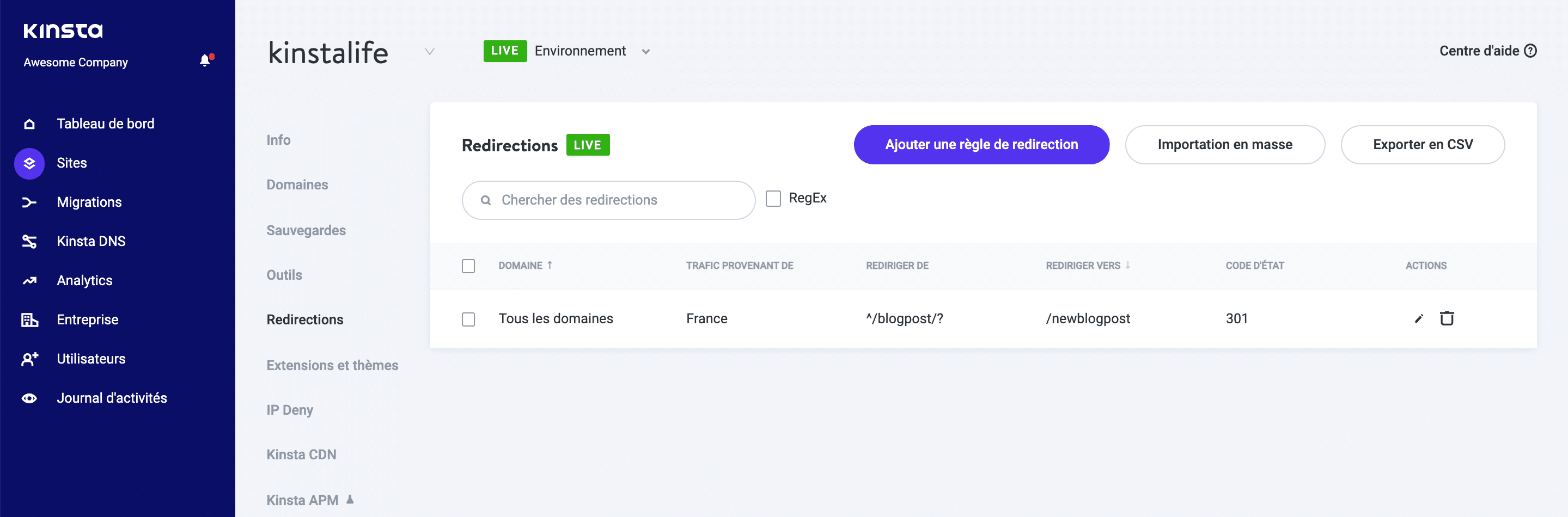
Task: Switch to the Domaines tab
Action: pyautogui.click(x=297, y=185)
